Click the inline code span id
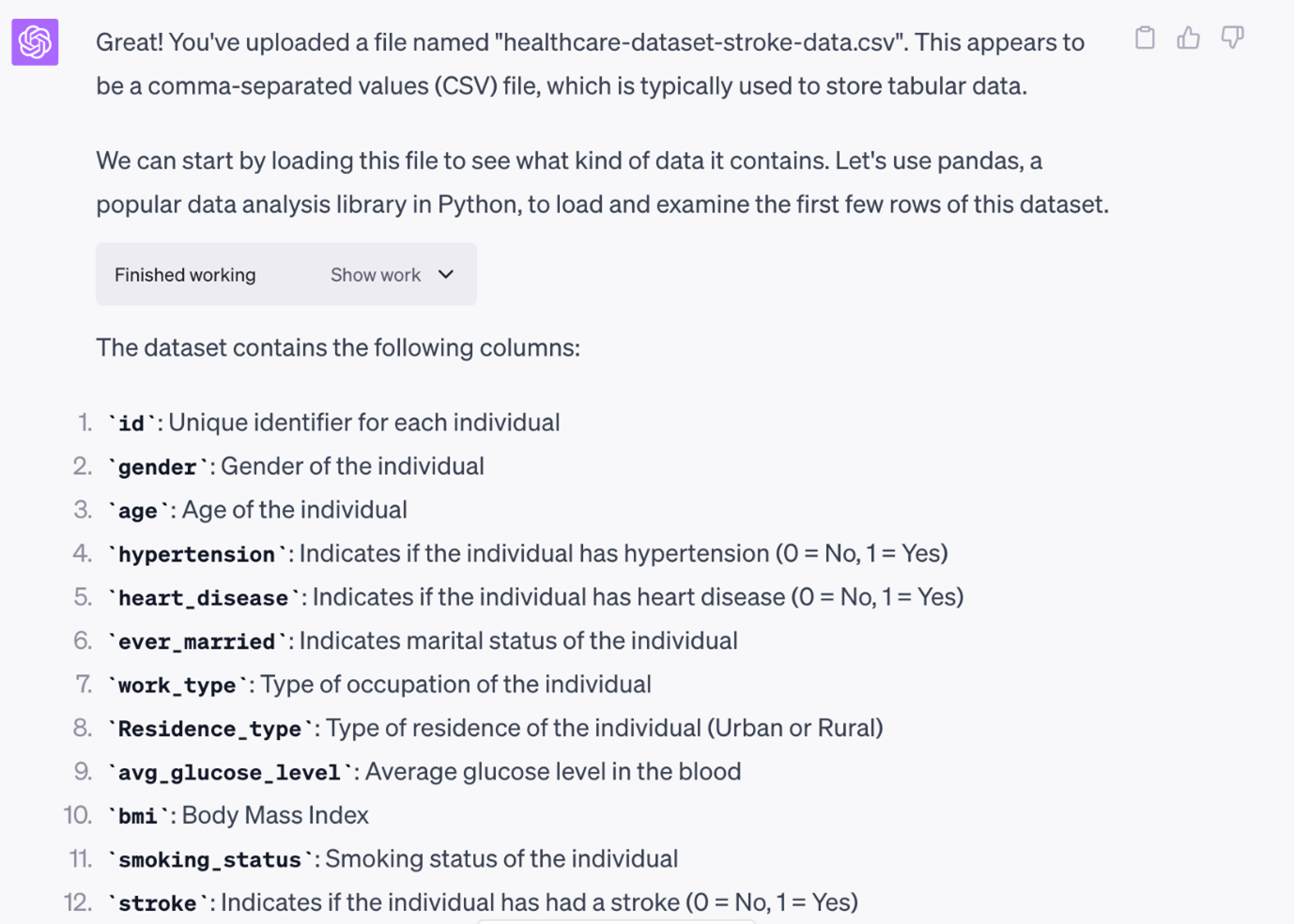Screen dimensions: 1294x924 click(x=131, y=423)
